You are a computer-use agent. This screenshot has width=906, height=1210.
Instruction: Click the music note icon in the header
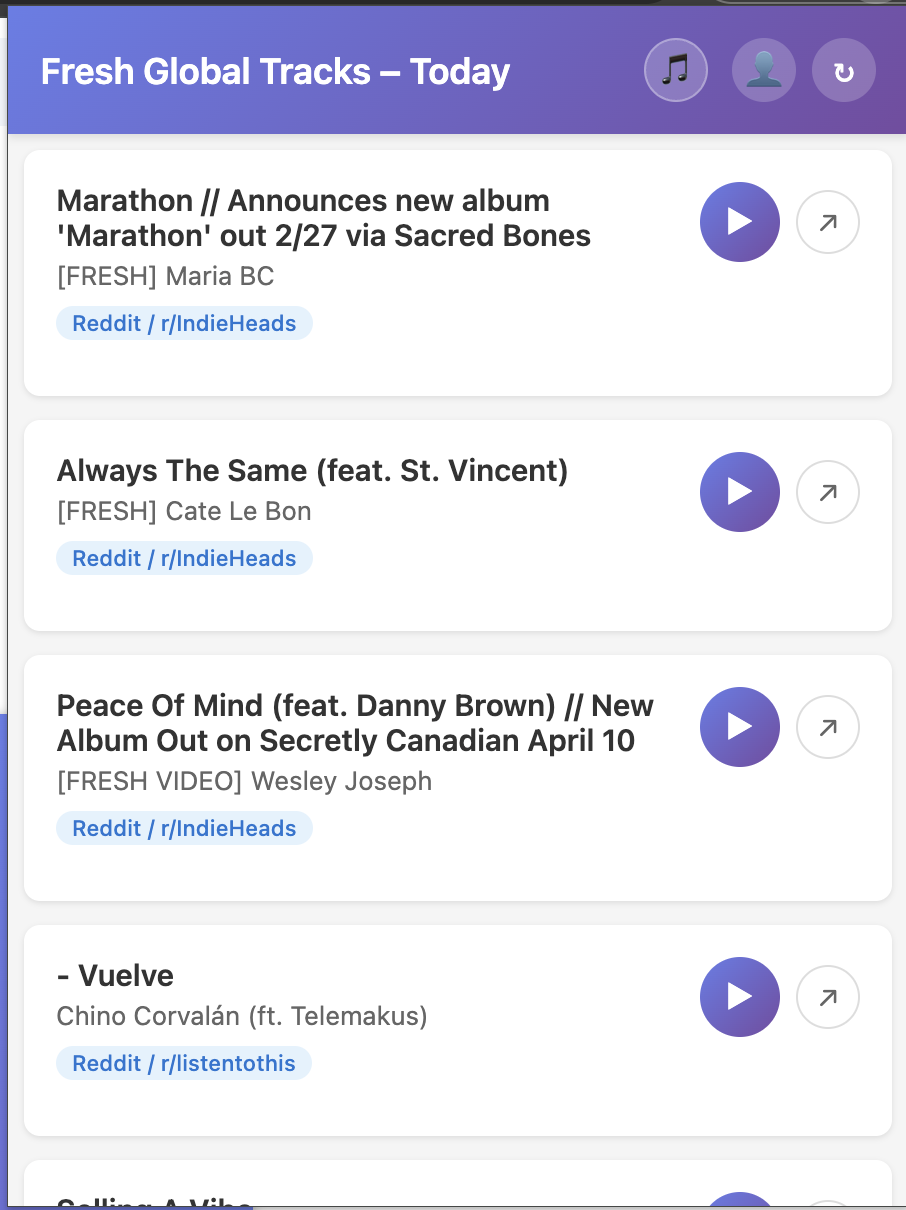coord(675,70)
